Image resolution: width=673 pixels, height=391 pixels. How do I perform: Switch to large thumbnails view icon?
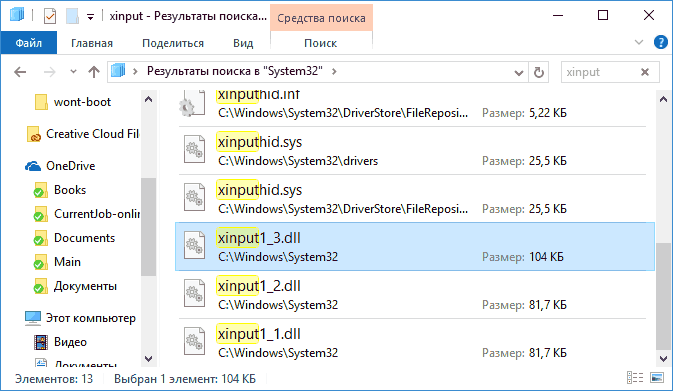657,378
